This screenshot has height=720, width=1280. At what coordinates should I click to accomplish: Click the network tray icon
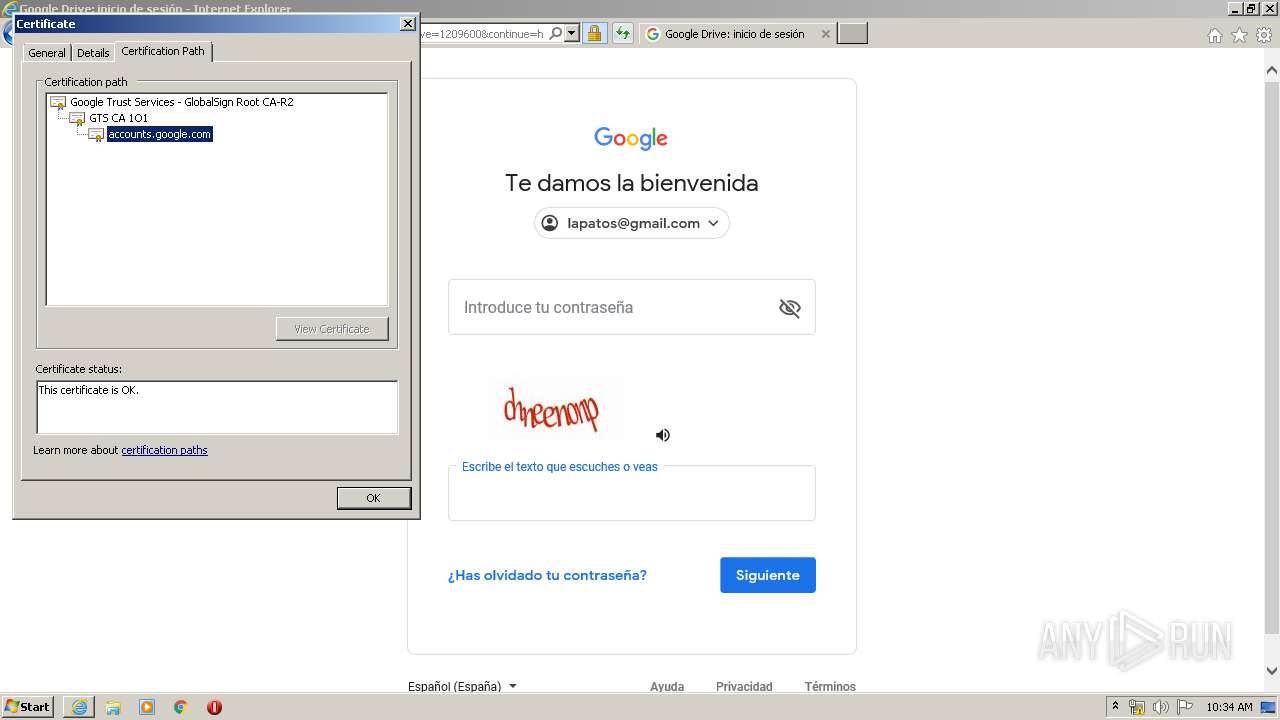tap(1137, 707)
